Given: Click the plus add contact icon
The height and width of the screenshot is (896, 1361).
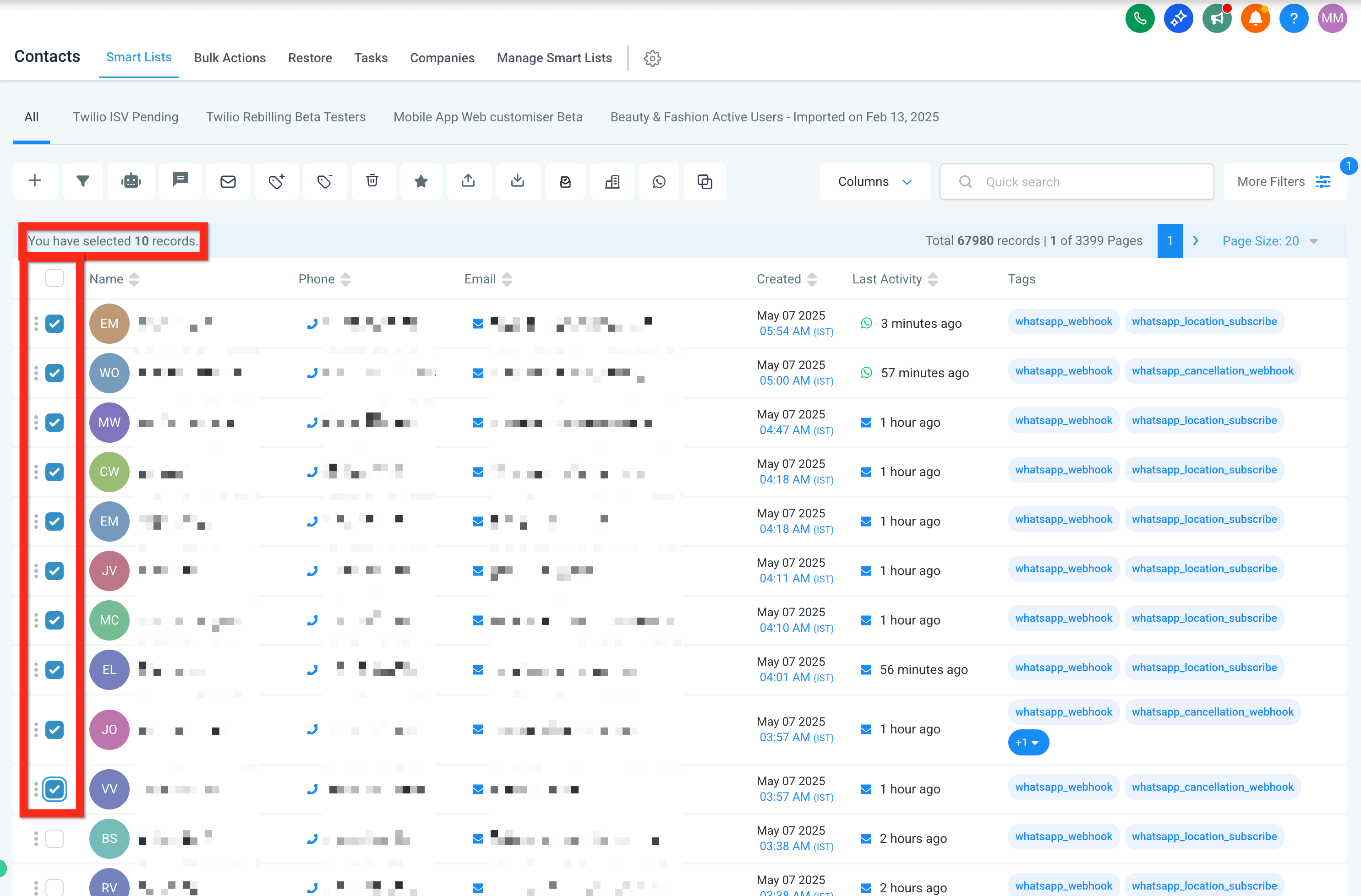Looking at the screenshot, I should [x=35, y=181].
